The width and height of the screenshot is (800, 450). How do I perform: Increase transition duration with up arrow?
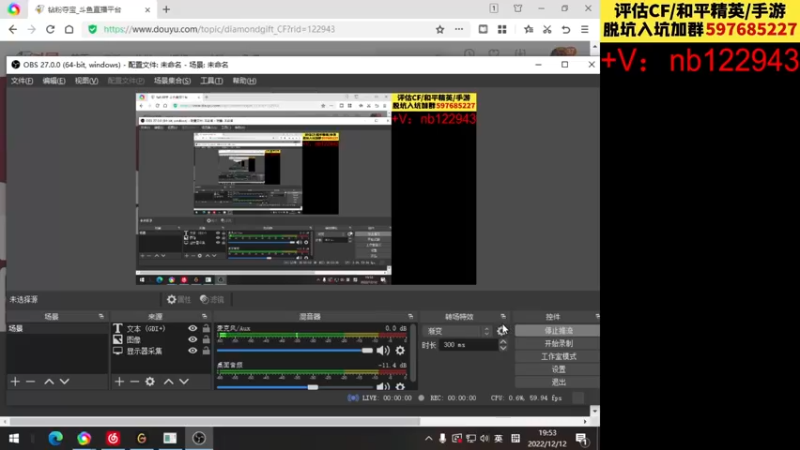tap(503, 342)
